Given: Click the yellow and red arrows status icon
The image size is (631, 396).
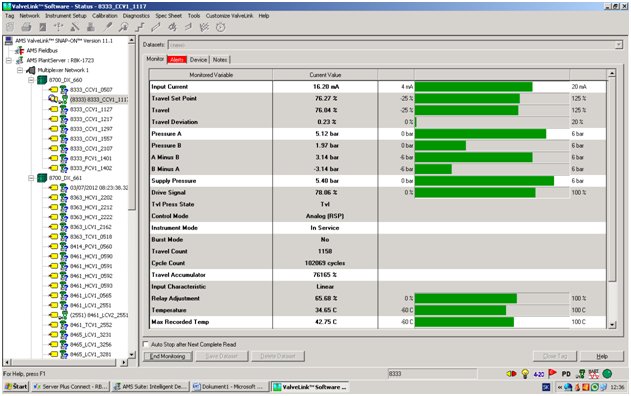Looking at the screenshot, I should click(511, 374).
